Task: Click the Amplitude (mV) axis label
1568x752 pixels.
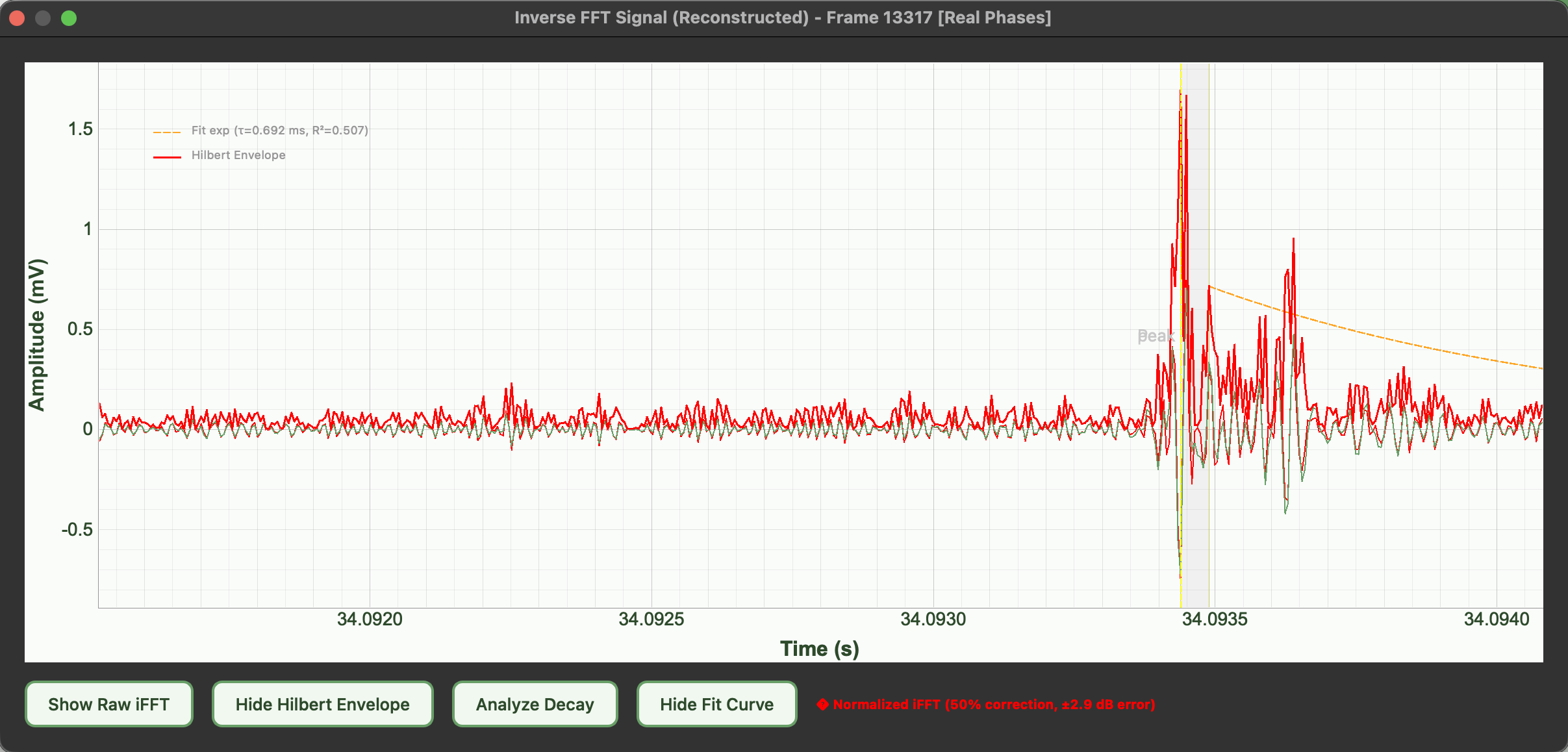Action: (x=37, y=334)
